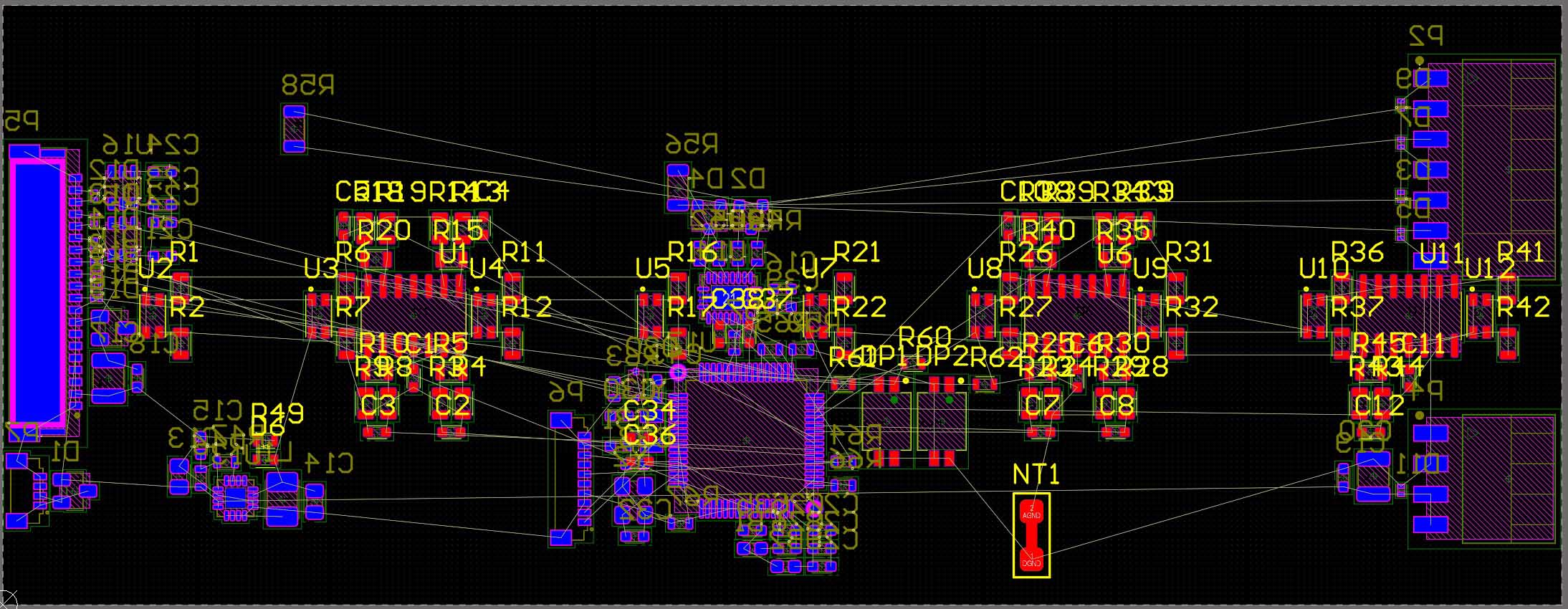Click the R58 designator label

[307, 85]
